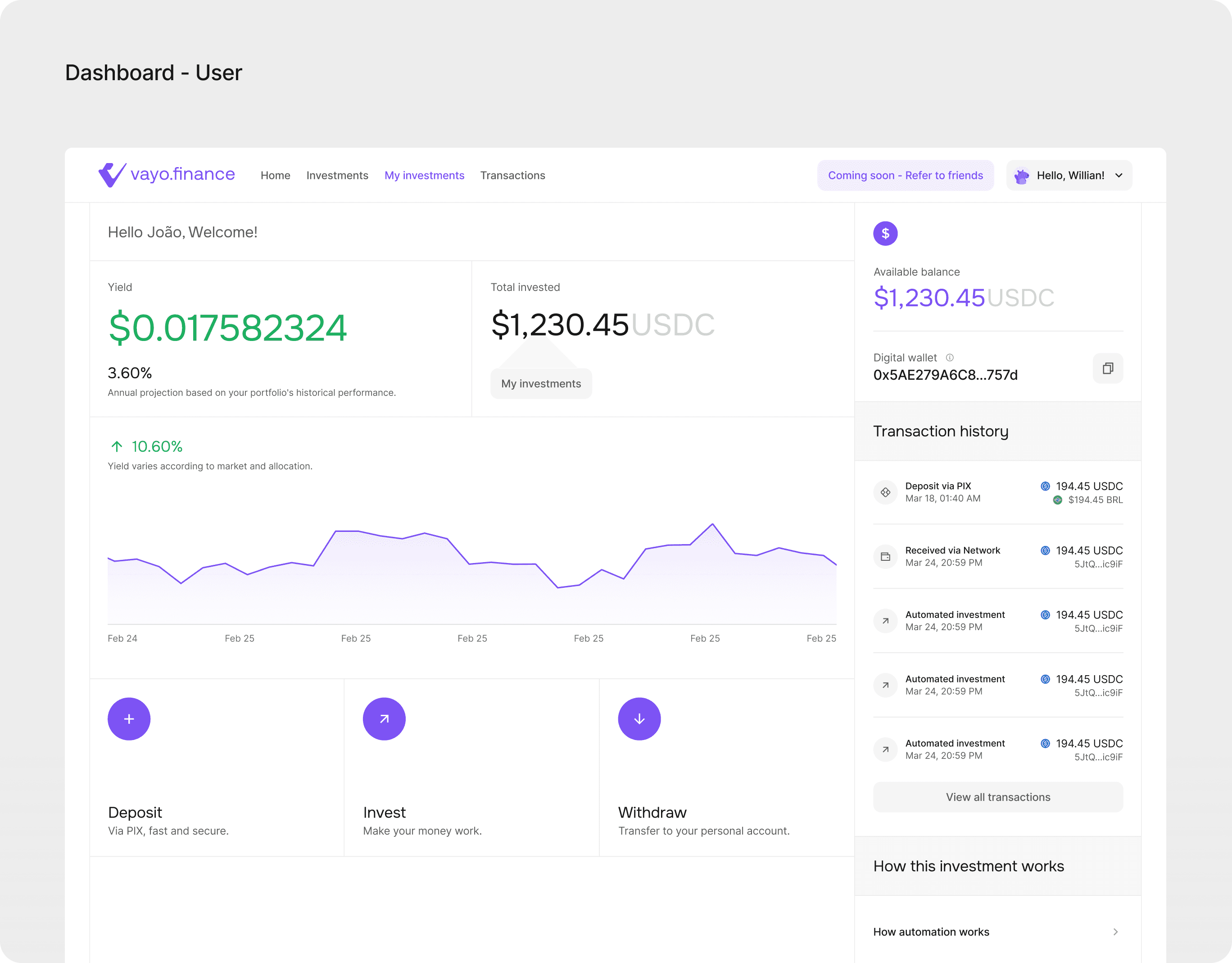Screen dimensions: 1232x963
Task: Click the Transaction history heading
Action: coord(940,432)
